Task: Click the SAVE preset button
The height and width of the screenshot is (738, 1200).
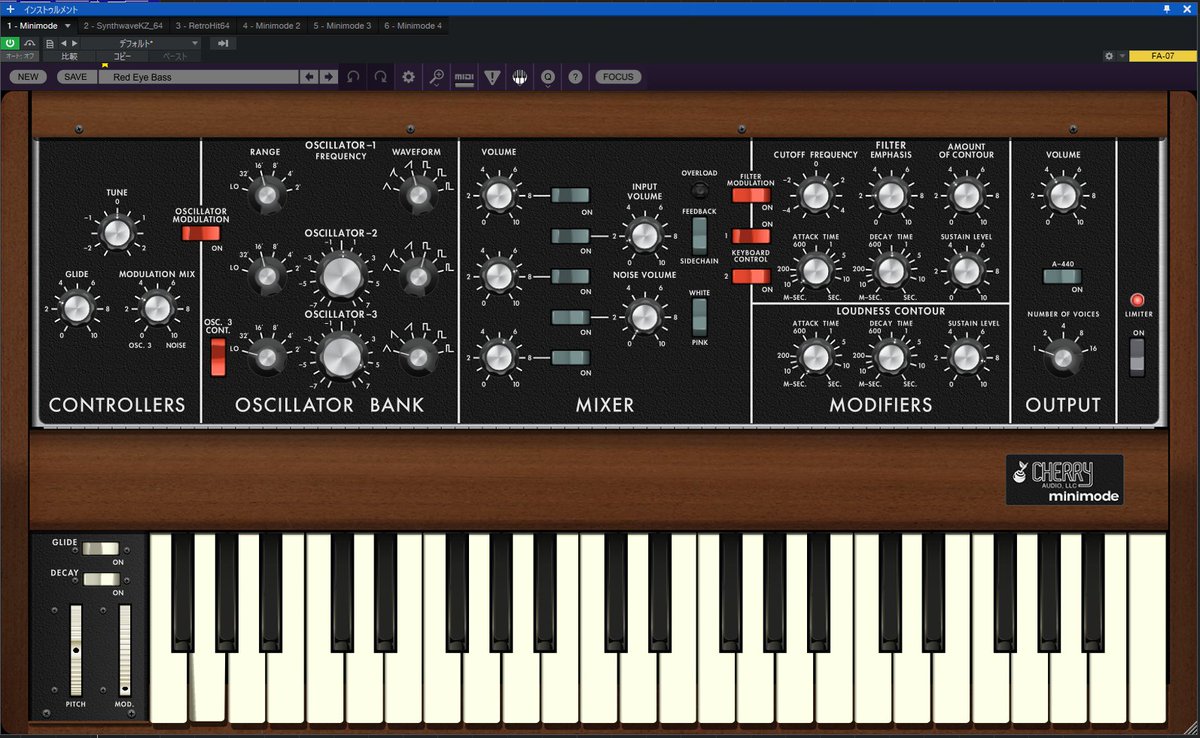Action: [x=75, y=76]
